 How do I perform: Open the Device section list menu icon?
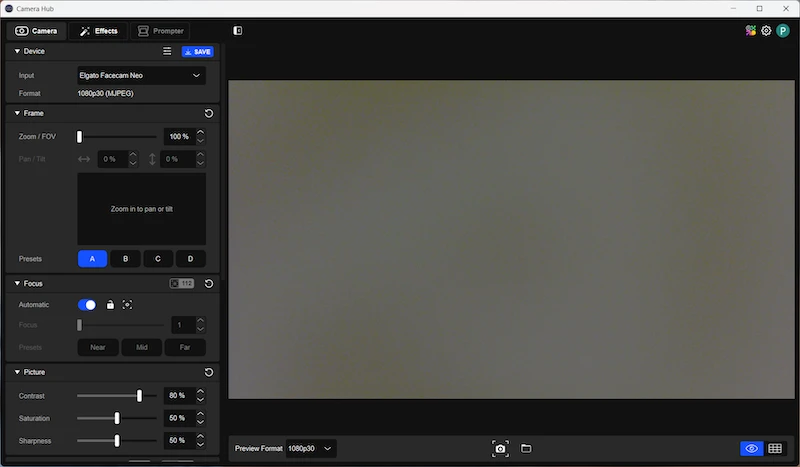(x=167, y=51)
